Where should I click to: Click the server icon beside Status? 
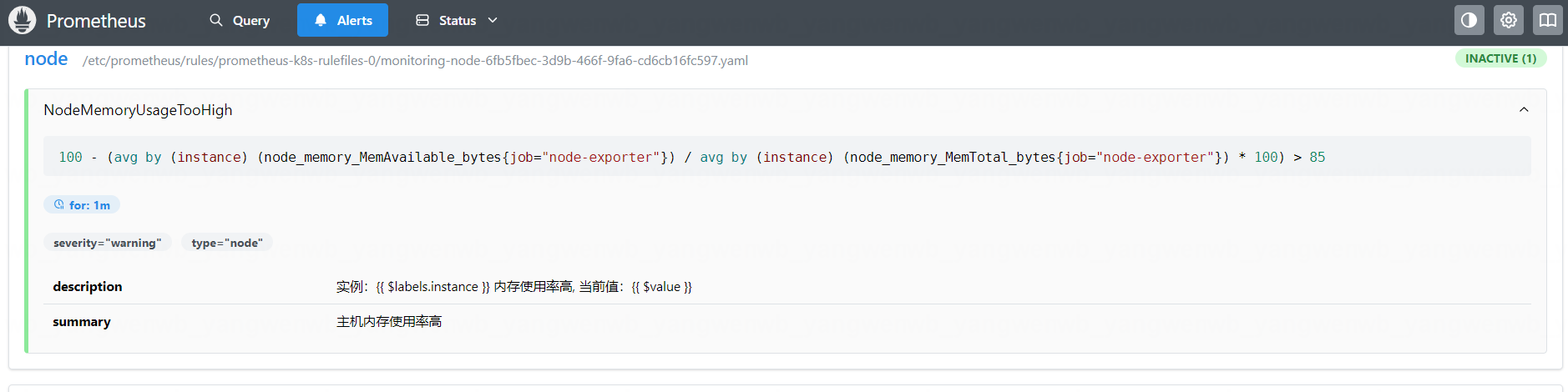click(422, 20)
